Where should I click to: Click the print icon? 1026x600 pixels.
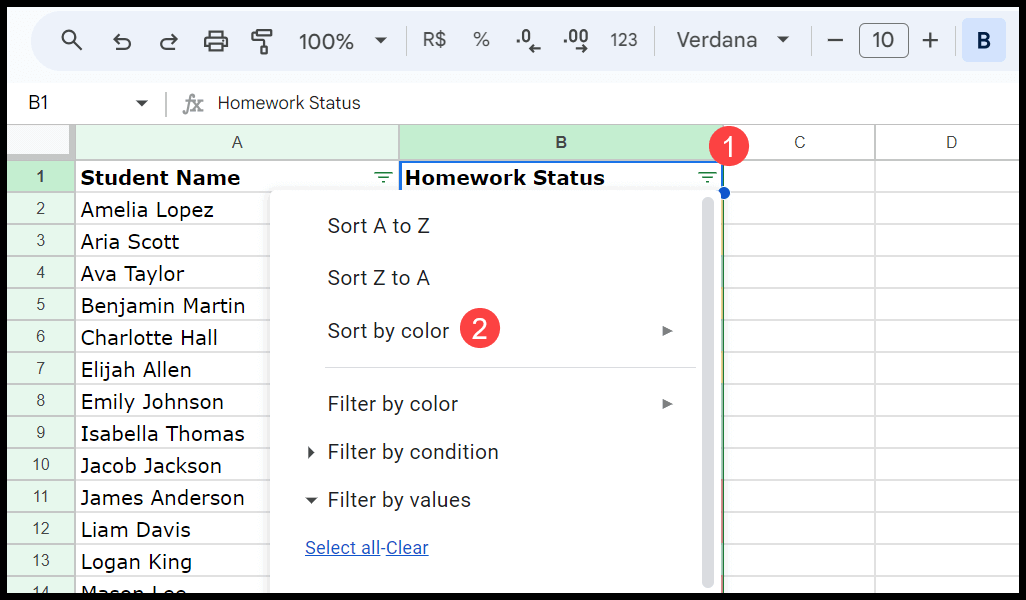216,41
